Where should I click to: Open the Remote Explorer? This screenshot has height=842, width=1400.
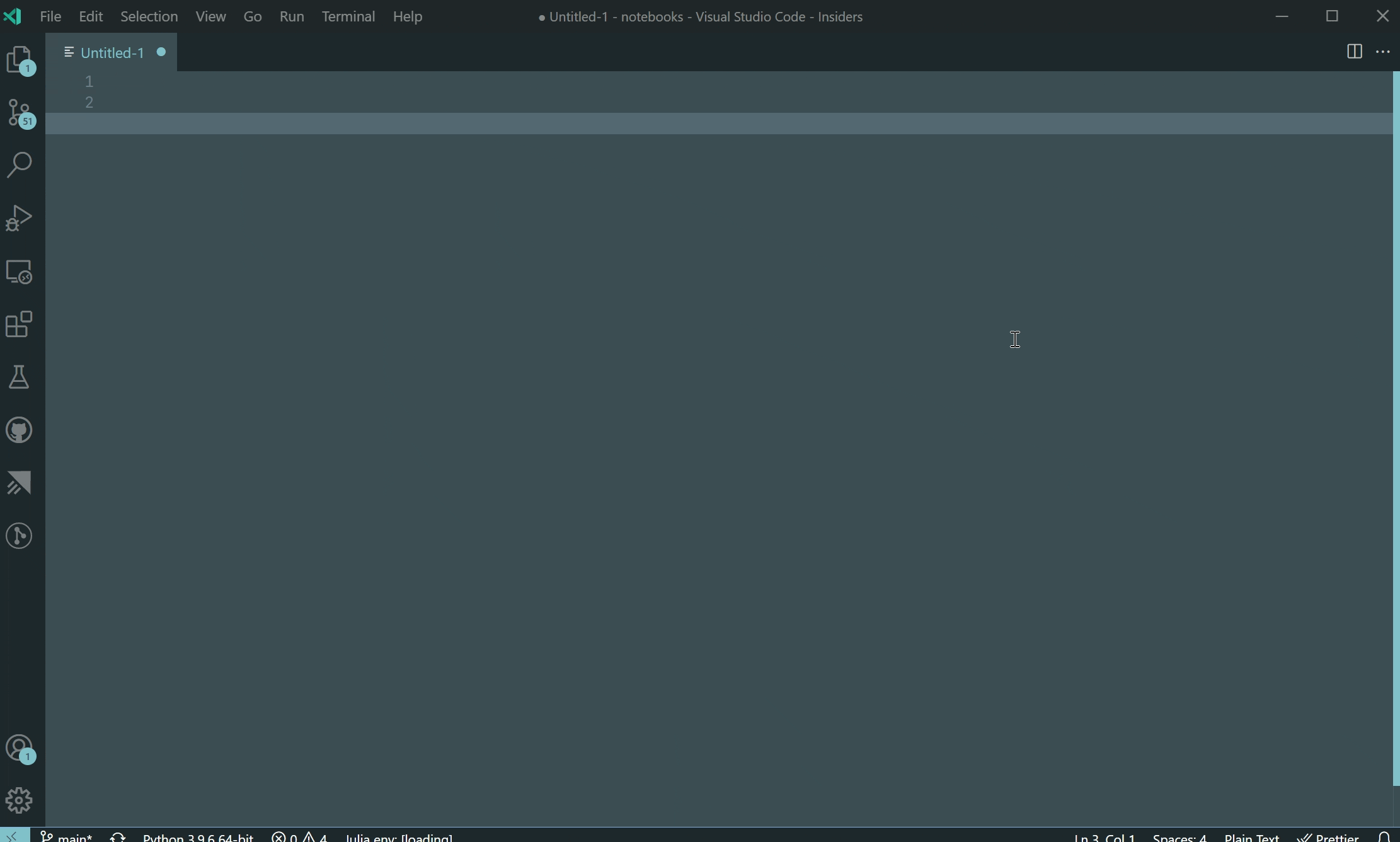click(x=19, y=272)
